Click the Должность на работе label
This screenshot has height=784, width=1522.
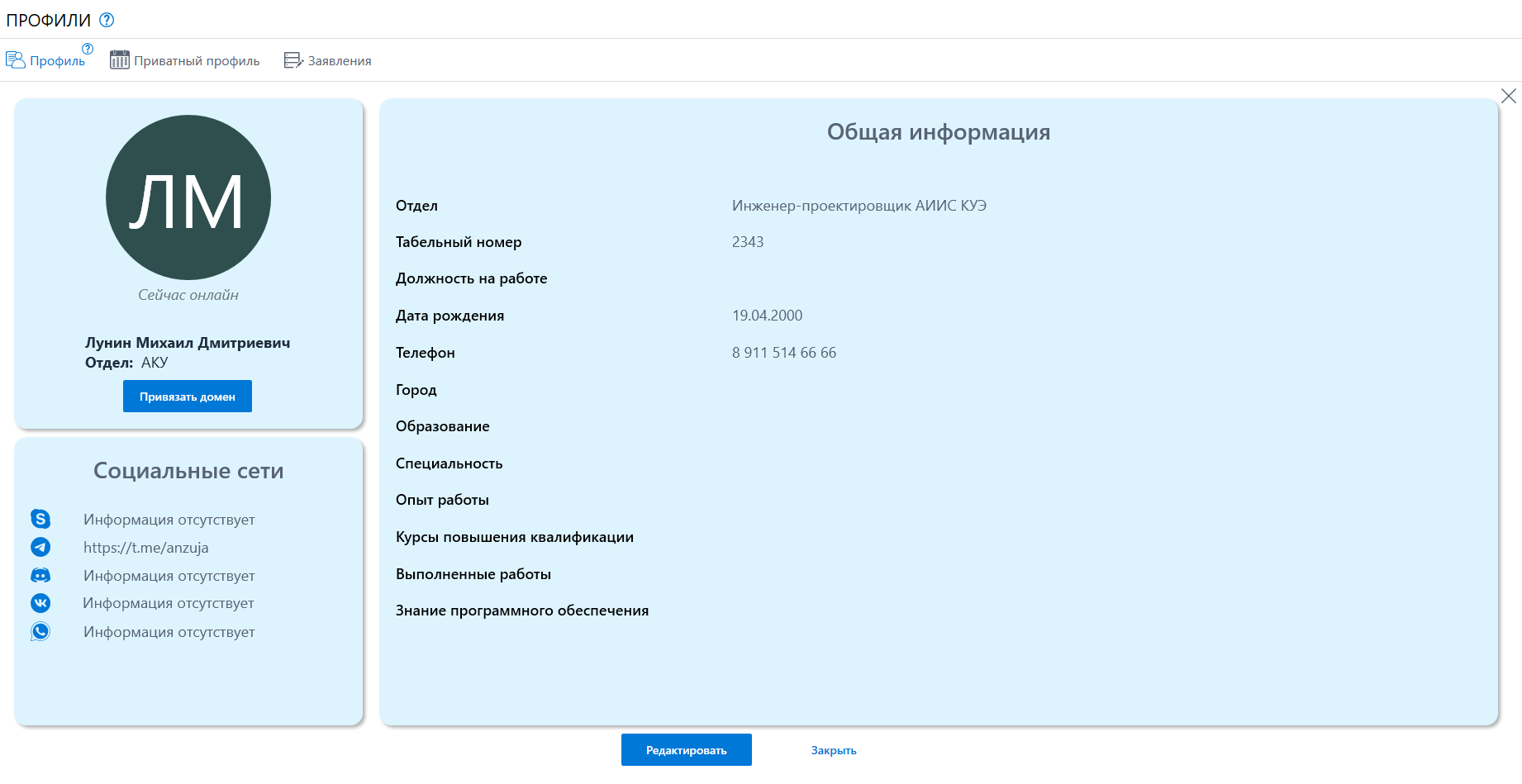pos(472,278)
